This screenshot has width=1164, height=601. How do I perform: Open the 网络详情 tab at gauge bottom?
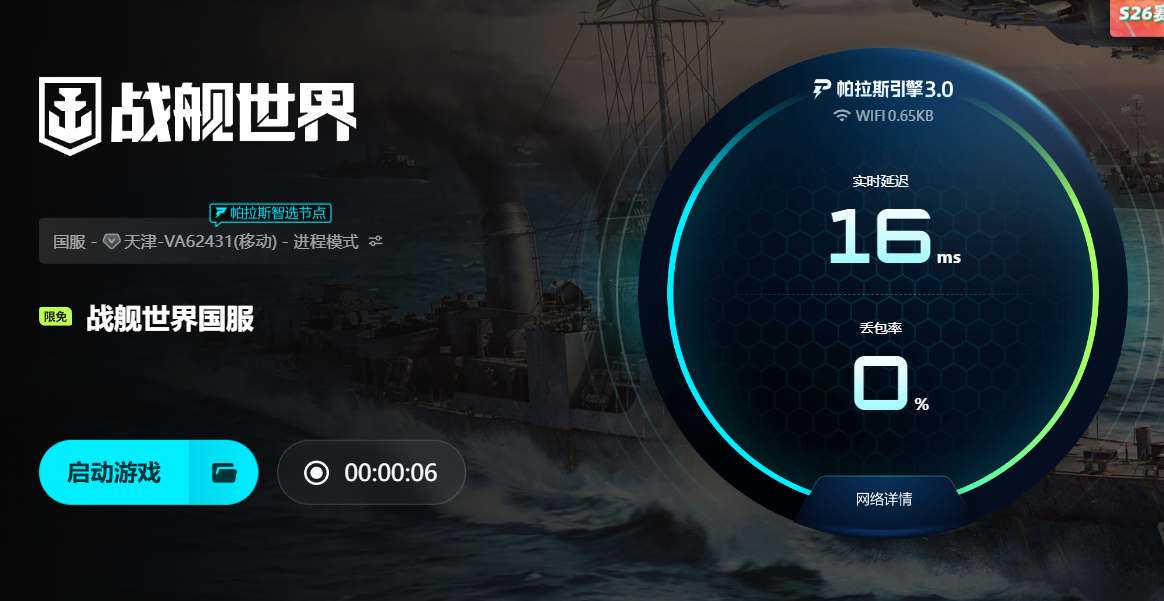pyautogui.click(x=883, y=499)
